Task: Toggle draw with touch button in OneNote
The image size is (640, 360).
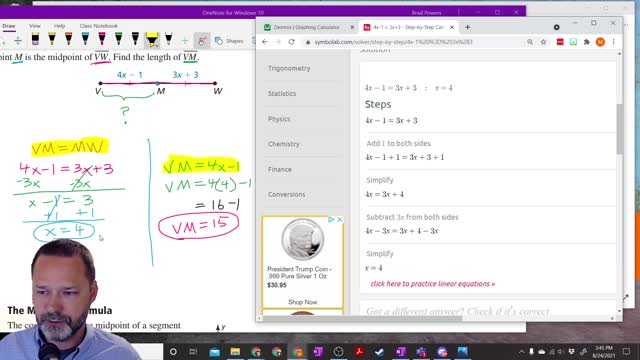Action: pyautogui.click(x=202, y=41)
